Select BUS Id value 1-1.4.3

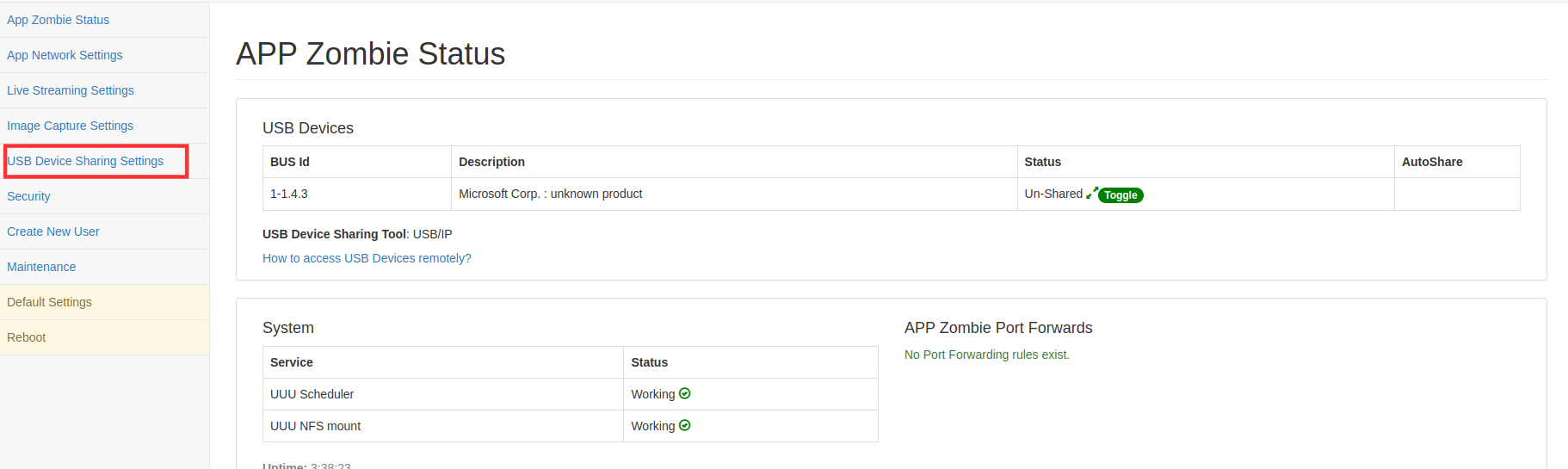(x=288, y=194)
